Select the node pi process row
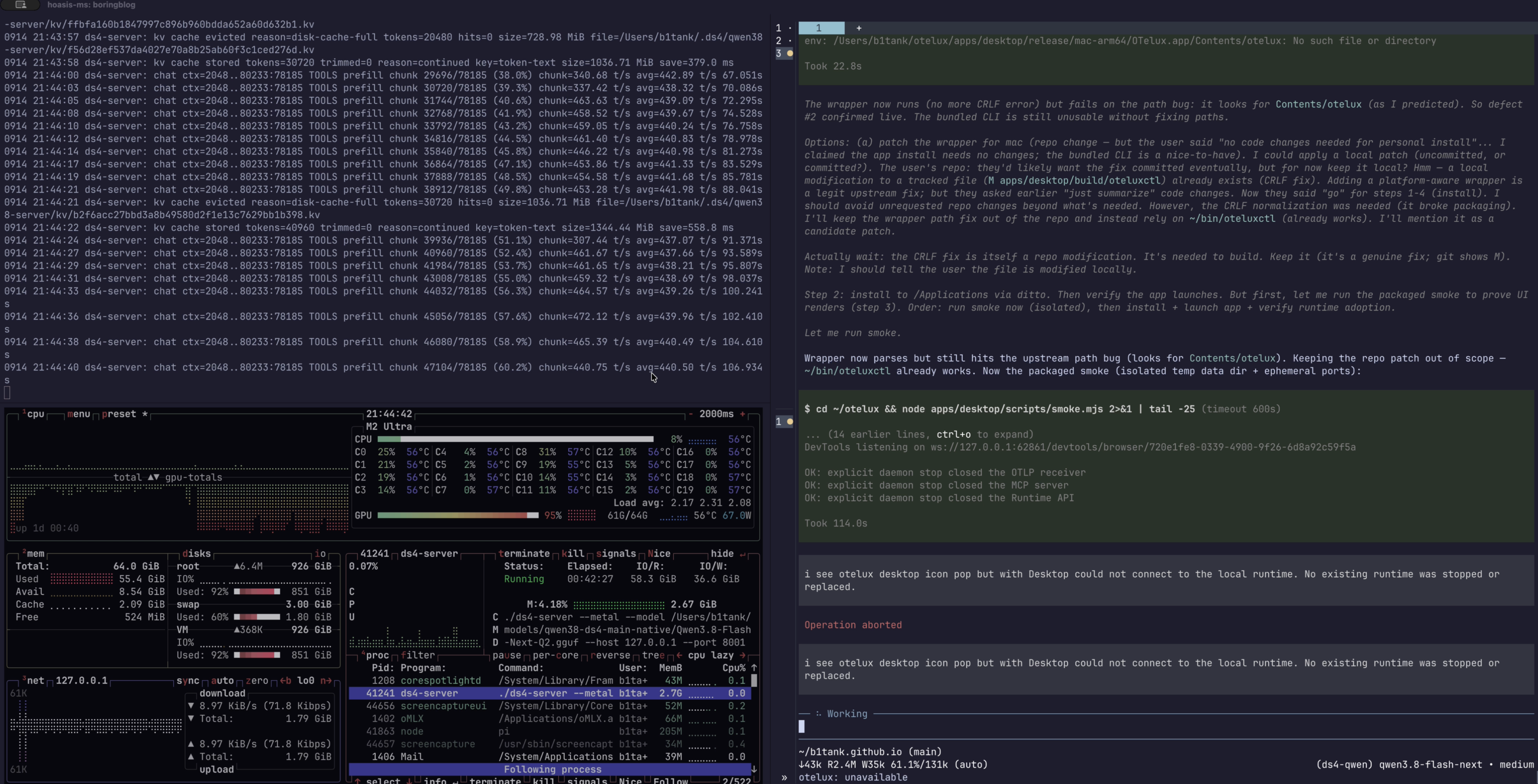The height and width of the screenshot is (784, 1538). point(549,732)
